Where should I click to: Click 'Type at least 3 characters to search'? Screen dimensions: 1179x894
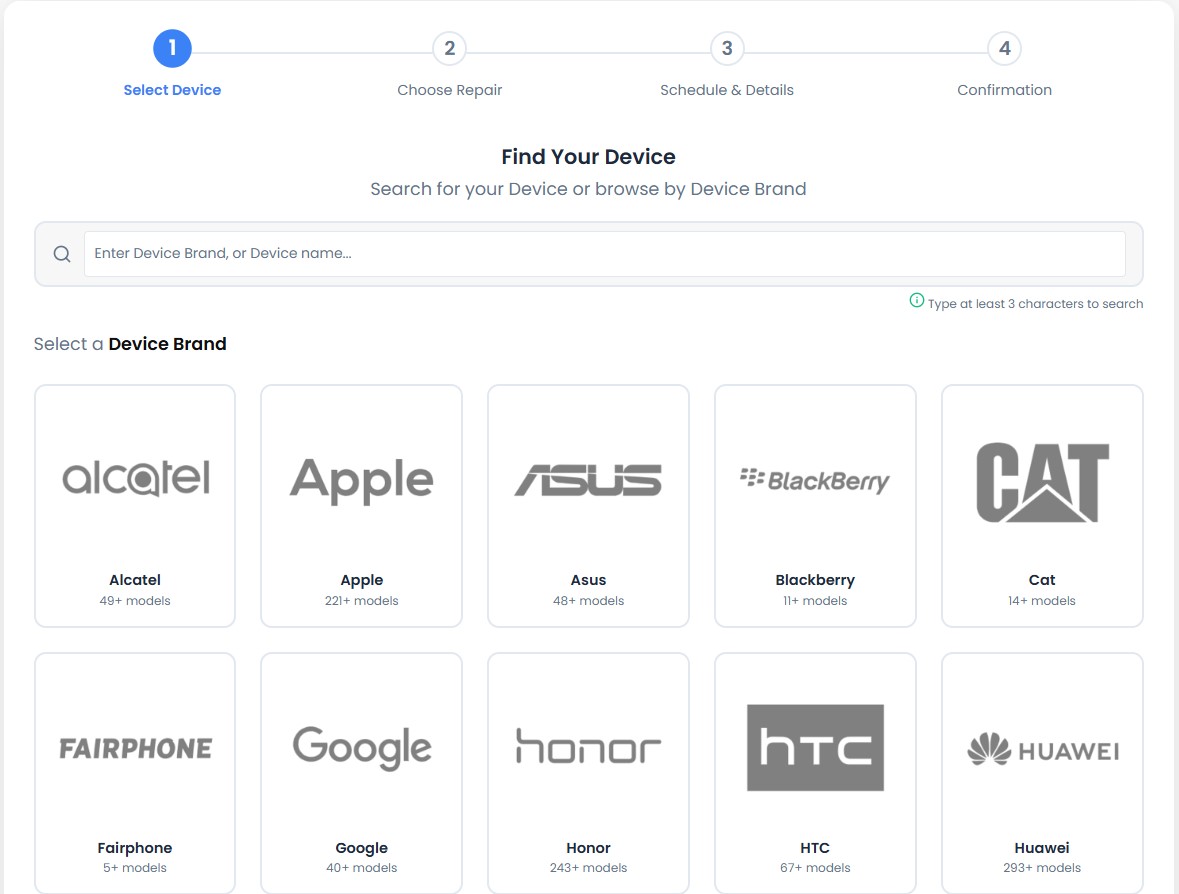1035,304
